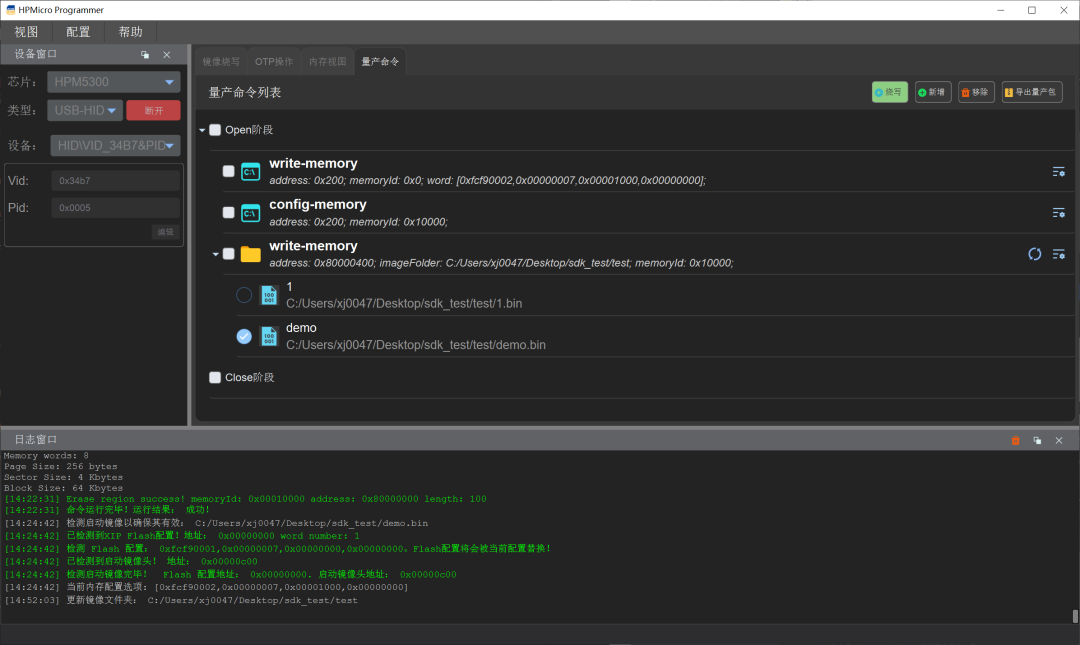This screenshot has width=1080, height=645.
Task: Toggle the Open阶段 checkbox
Action: 215,130
